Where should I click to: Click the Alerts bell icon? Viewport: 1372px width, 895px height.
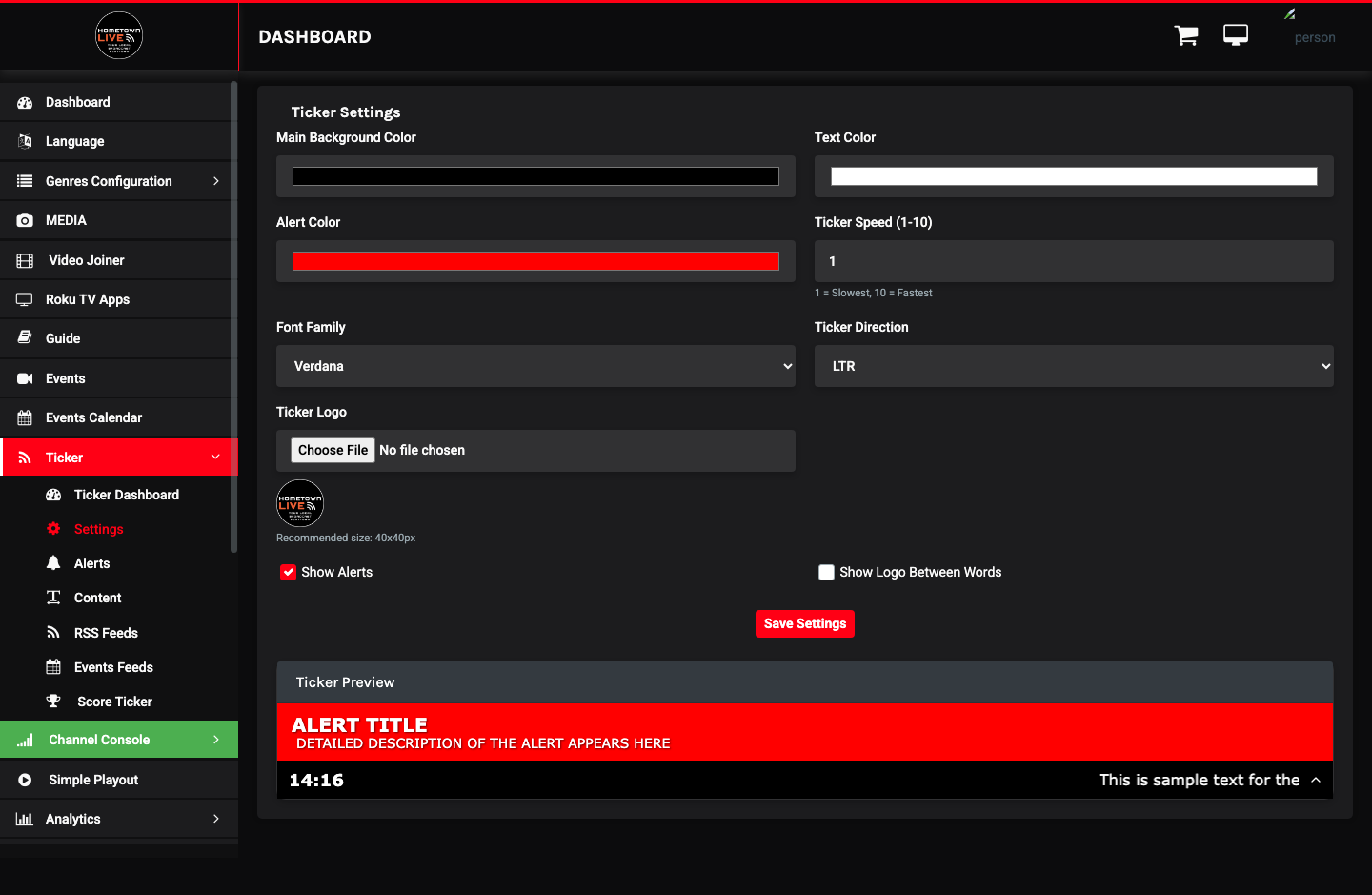click(53, 563)
